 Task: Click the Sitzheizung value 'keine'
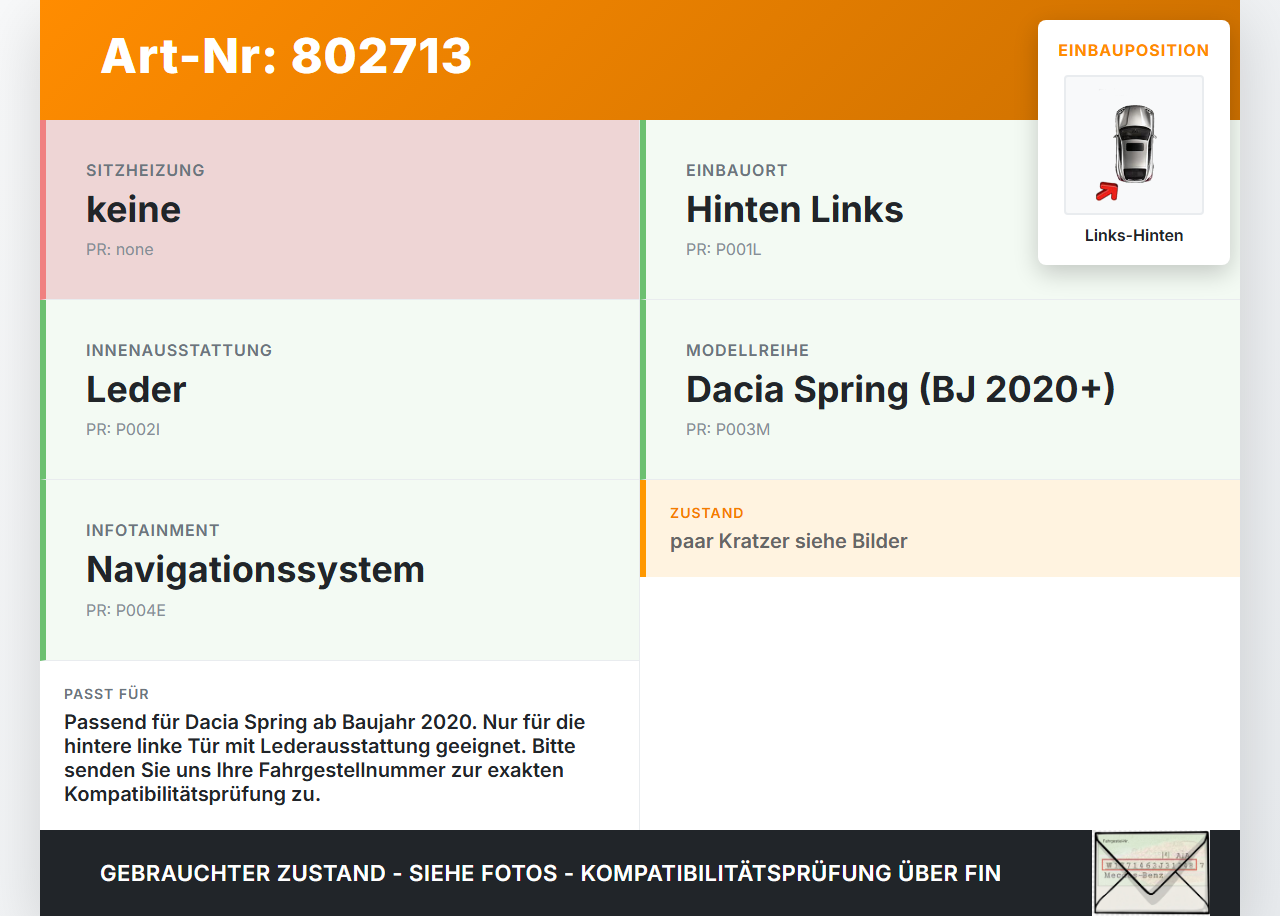[134, 209]
